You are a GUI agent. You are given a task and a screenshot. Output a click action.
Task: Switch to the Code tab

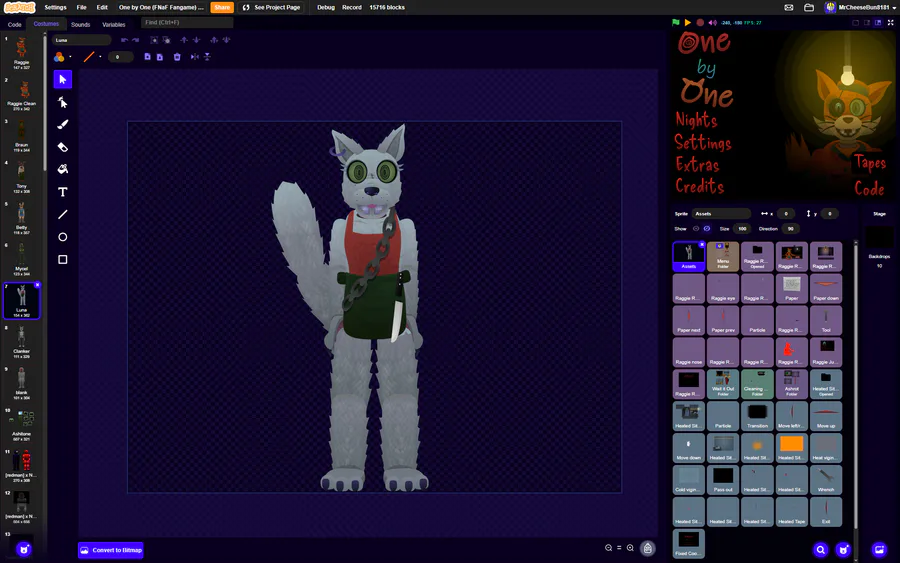pyautogui.click(x=14, y=25)
